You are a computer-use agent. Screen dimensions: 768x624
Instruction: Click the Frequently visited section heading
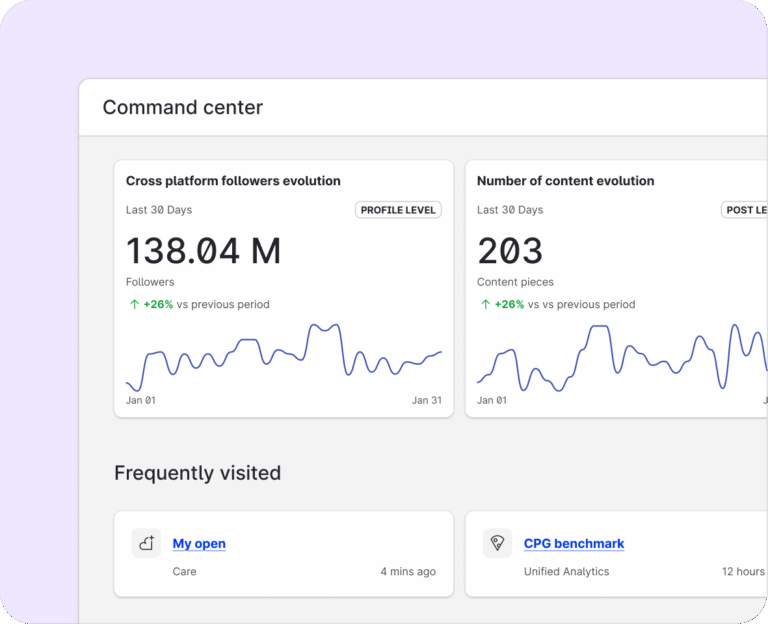pyautogui.click(x=197, y=473)
